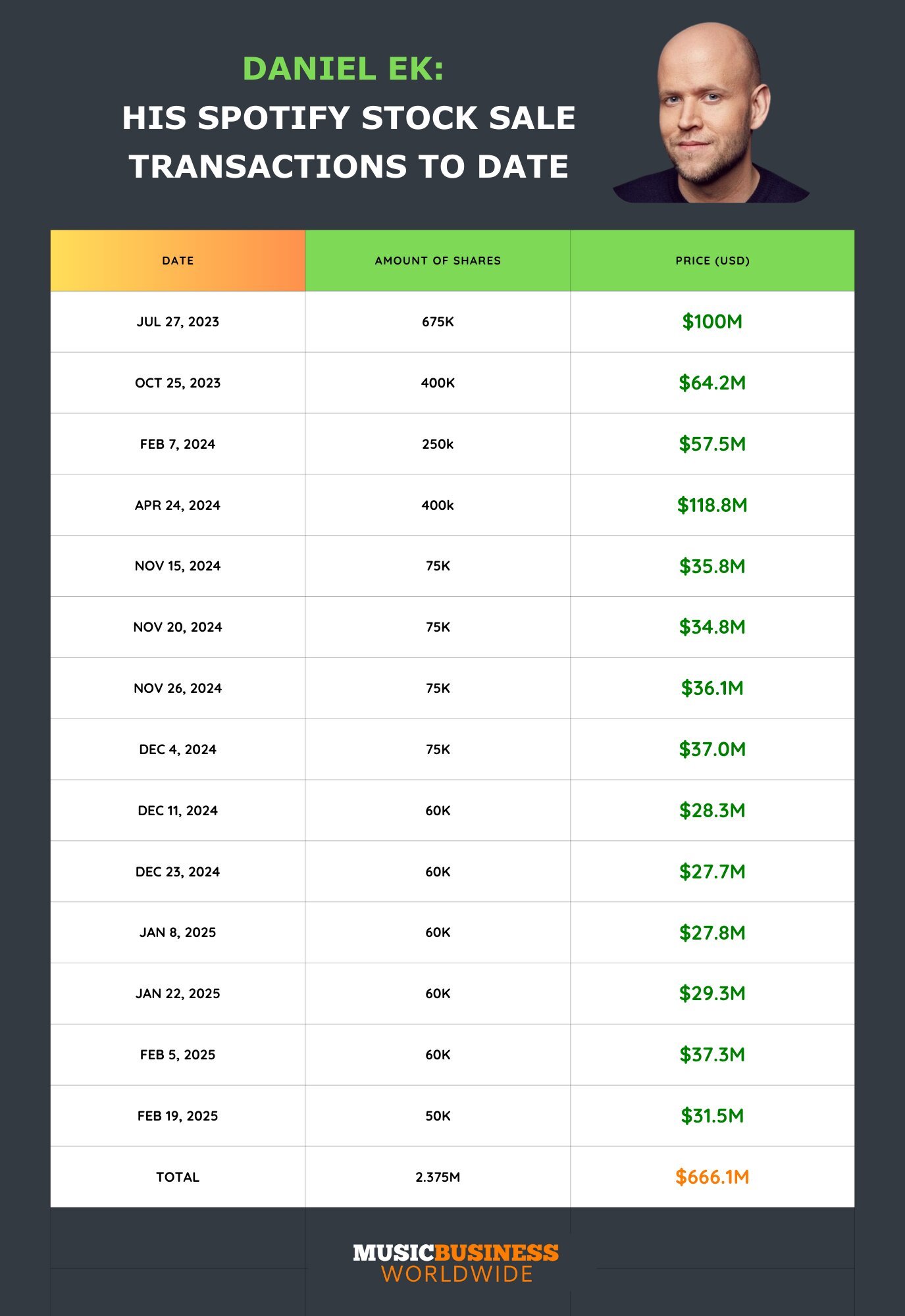Click the PRICE (USD) column header

[x=712, y=261]
